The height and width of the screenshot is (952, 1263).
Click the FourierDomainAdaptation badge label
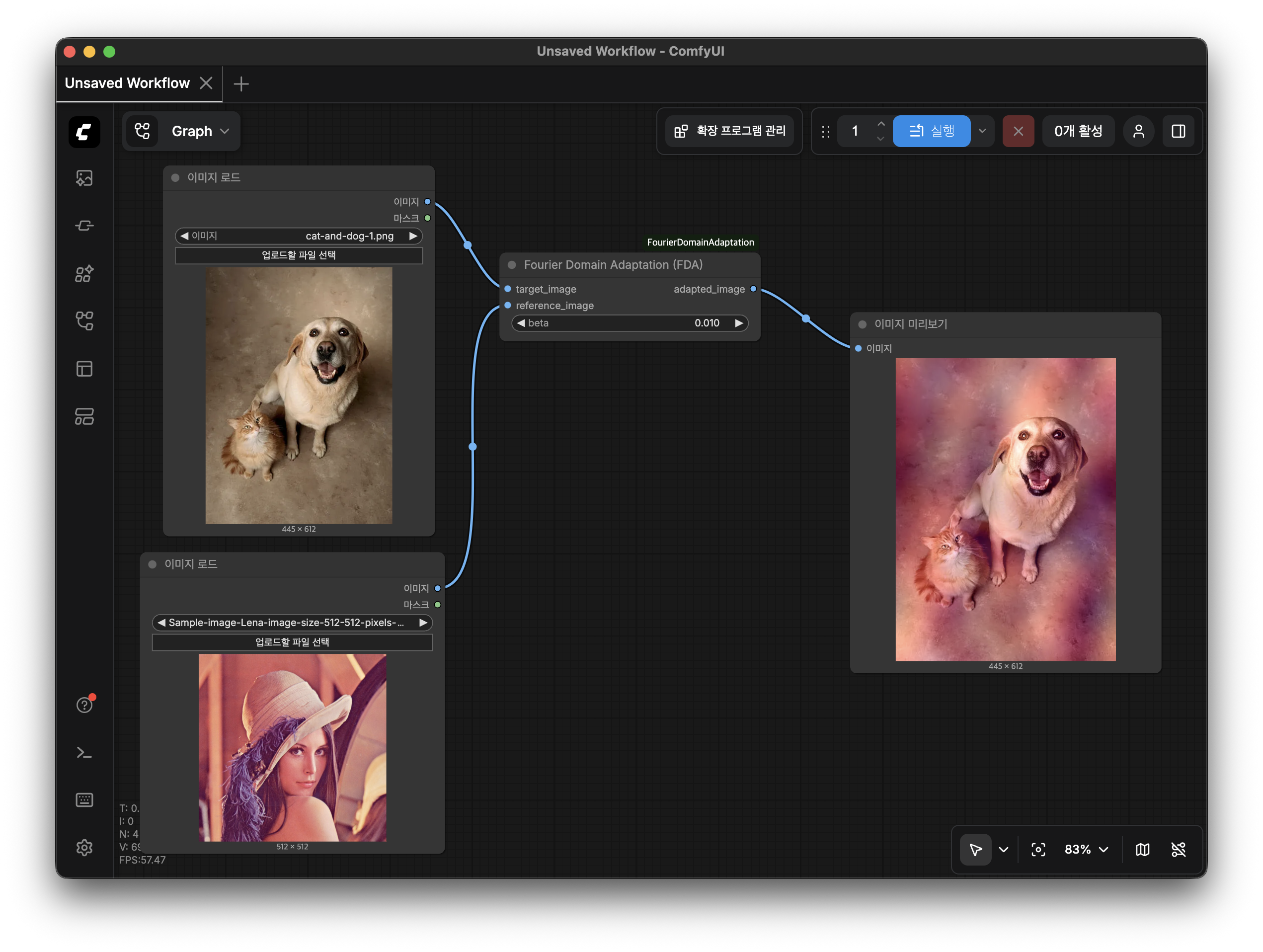click(x=701, y=242)
